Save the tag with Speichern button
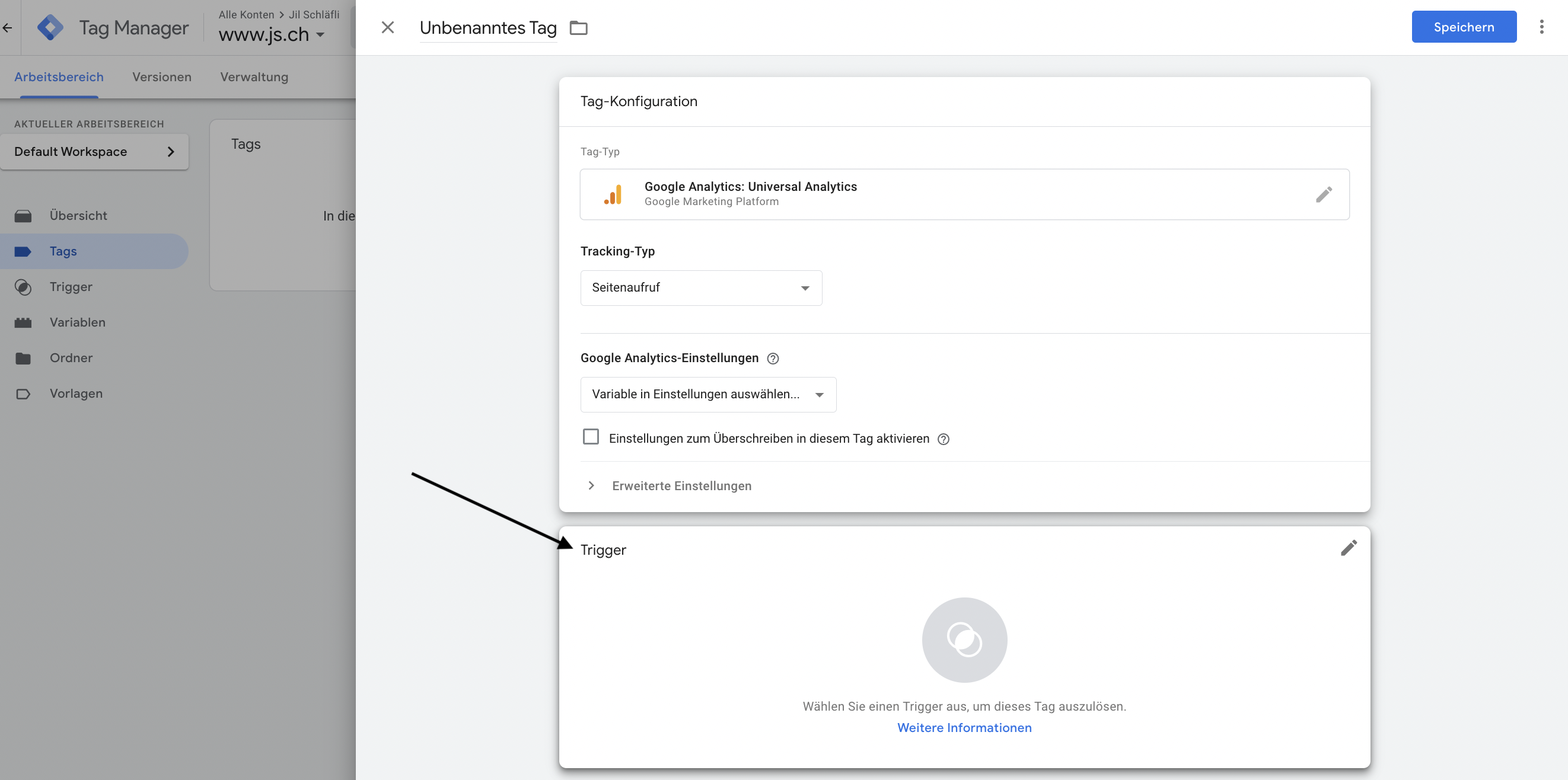Screen dimensions: 1568x780 point(1463,27)
